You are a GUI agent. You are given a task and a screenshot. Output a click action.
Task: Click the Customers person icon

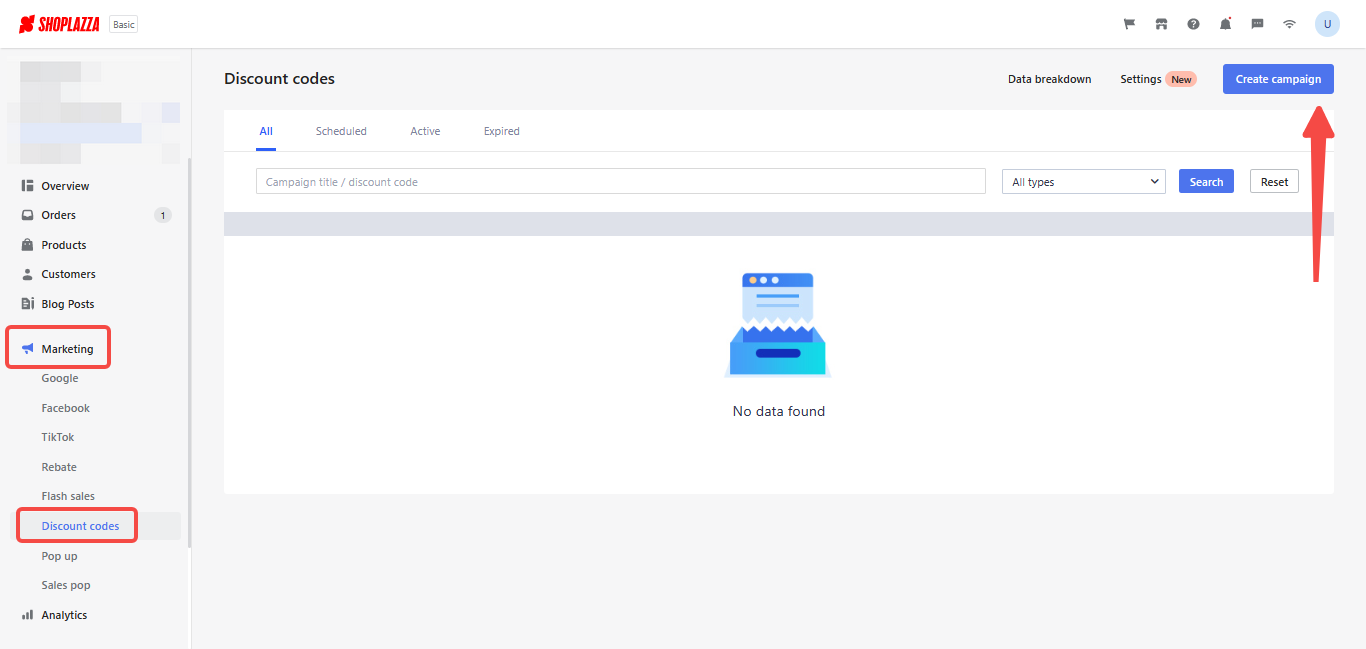click(x=28, y=274)
